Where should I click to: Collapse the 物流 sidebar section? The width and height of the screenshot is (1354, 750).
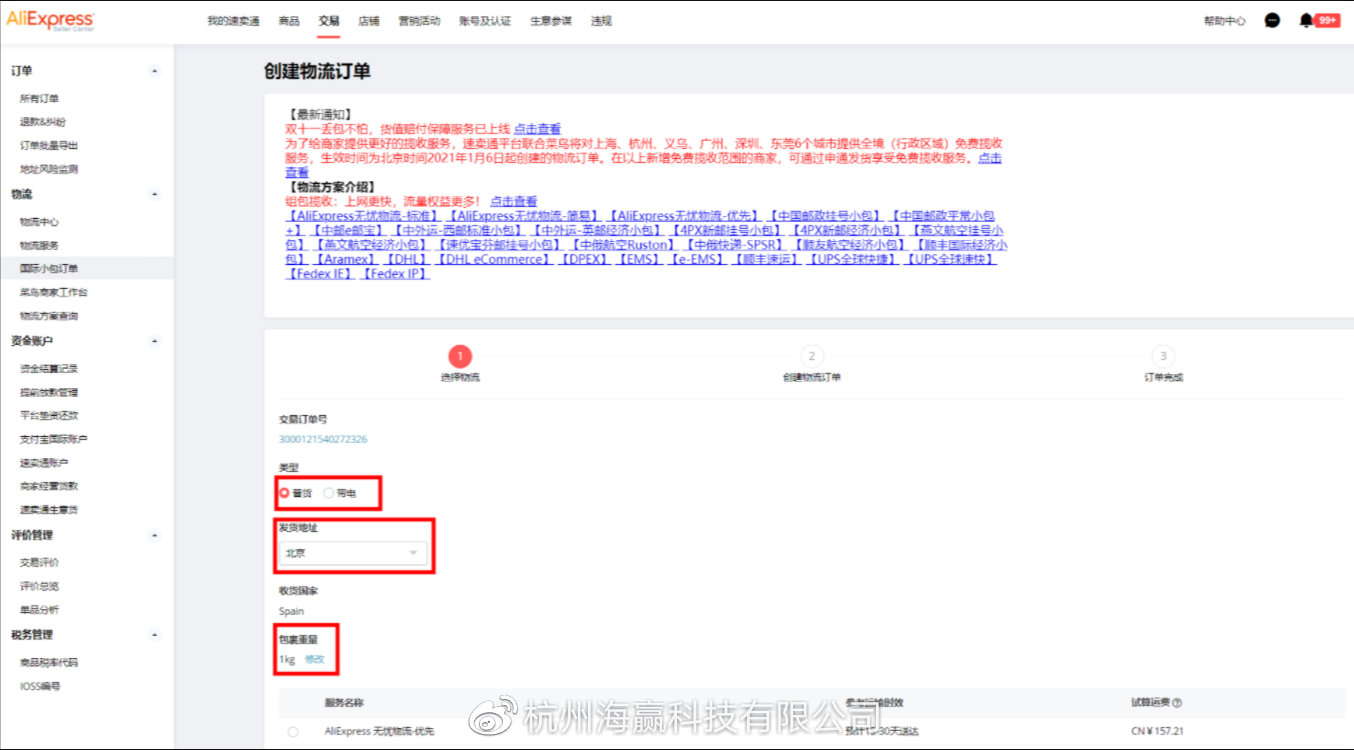click(x=154, y=194)
